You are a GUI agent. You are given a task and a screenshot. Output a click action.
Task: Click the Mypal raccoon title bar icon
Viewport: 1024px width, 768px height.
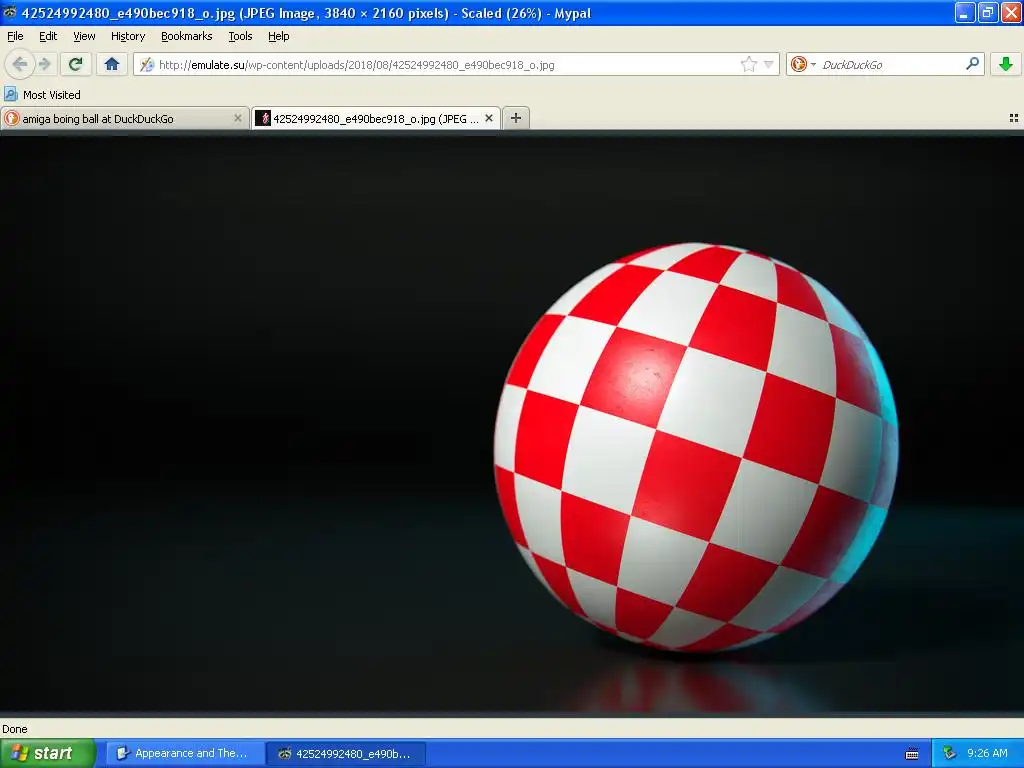(x=10, y=12)
